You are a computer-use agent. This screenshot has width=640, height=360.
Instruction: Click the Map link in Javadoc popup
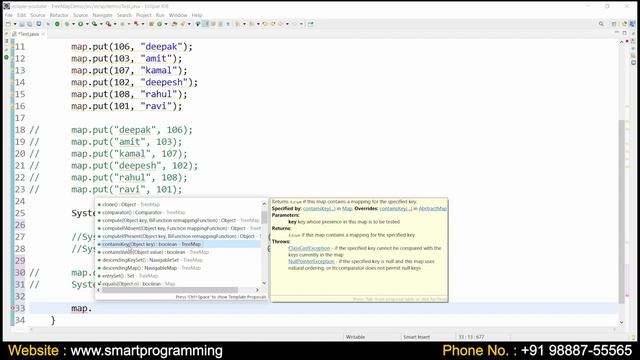point(347,209)
